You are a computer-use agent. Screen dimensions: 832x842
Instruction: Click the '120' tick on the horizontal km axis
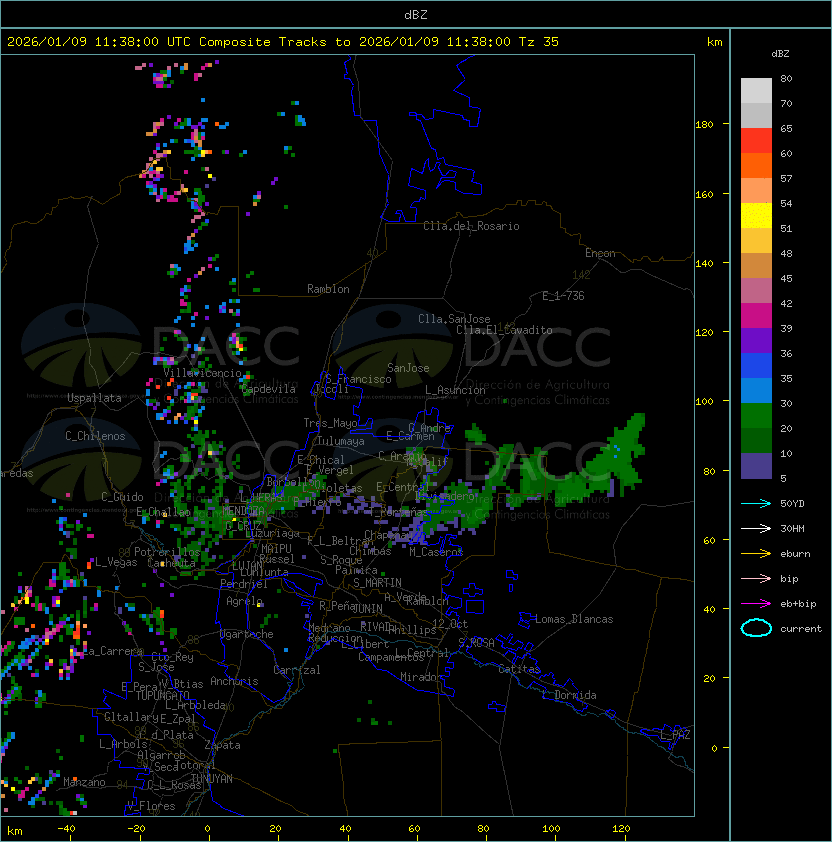[621, 829]
